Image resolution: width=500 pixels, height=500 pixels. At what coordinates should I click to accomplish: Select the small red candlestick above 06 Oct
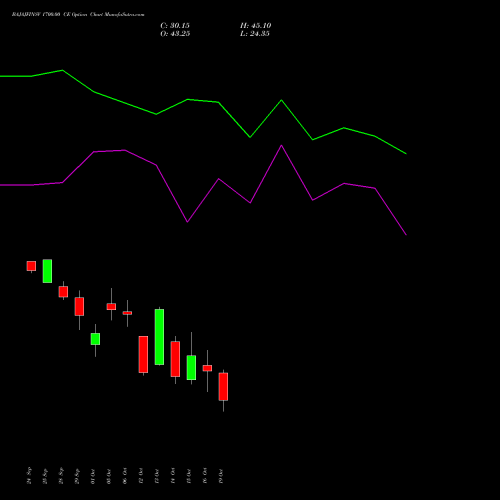point(127,313)
